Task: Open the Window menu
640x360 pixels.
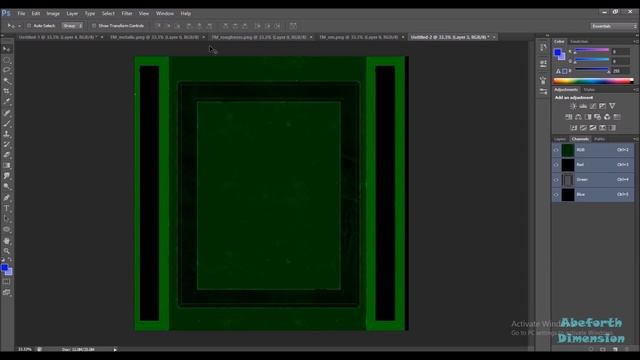Action: pyautogui.click(x=165, y=13)
